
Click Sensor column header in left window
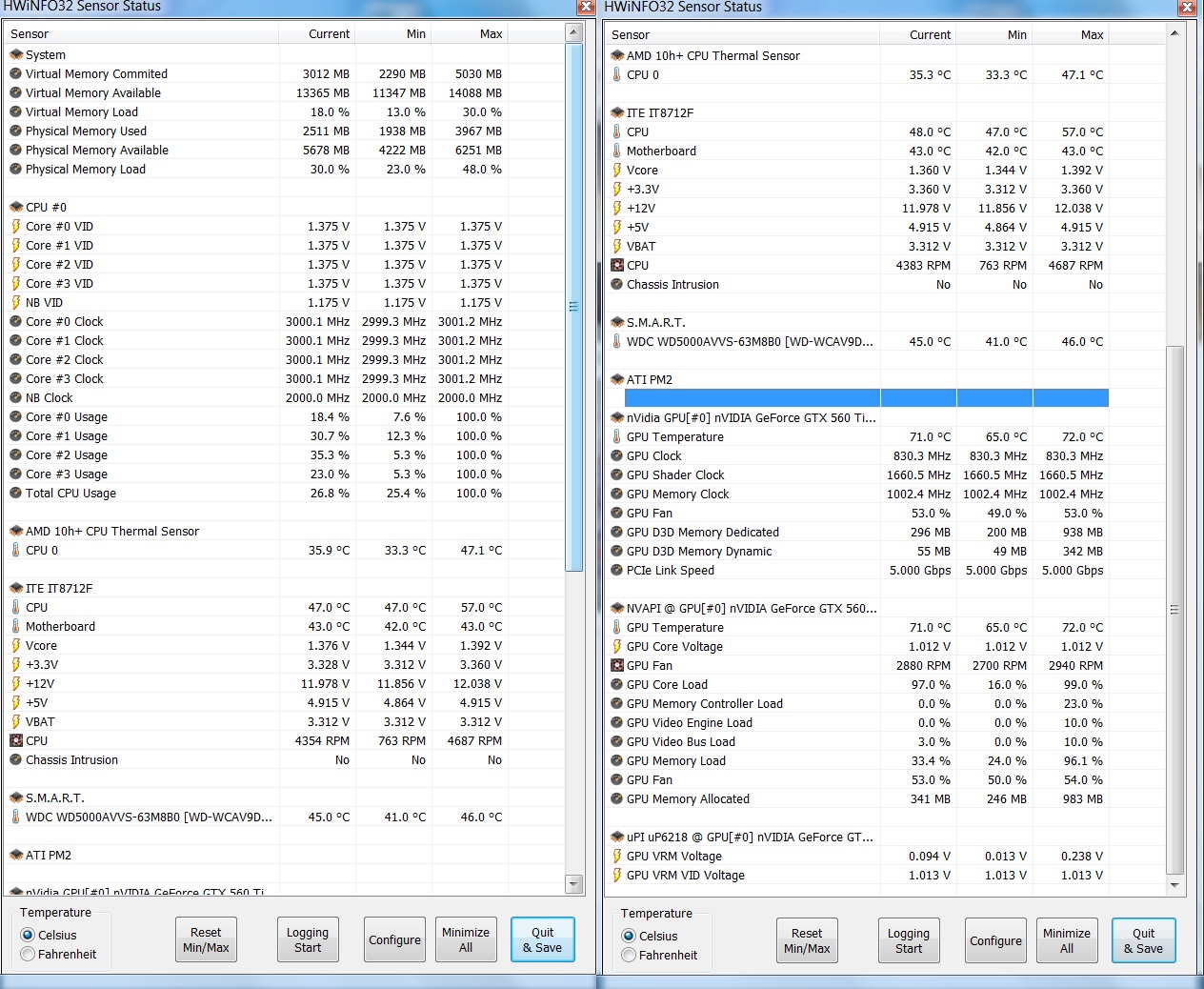pos(141,34)
